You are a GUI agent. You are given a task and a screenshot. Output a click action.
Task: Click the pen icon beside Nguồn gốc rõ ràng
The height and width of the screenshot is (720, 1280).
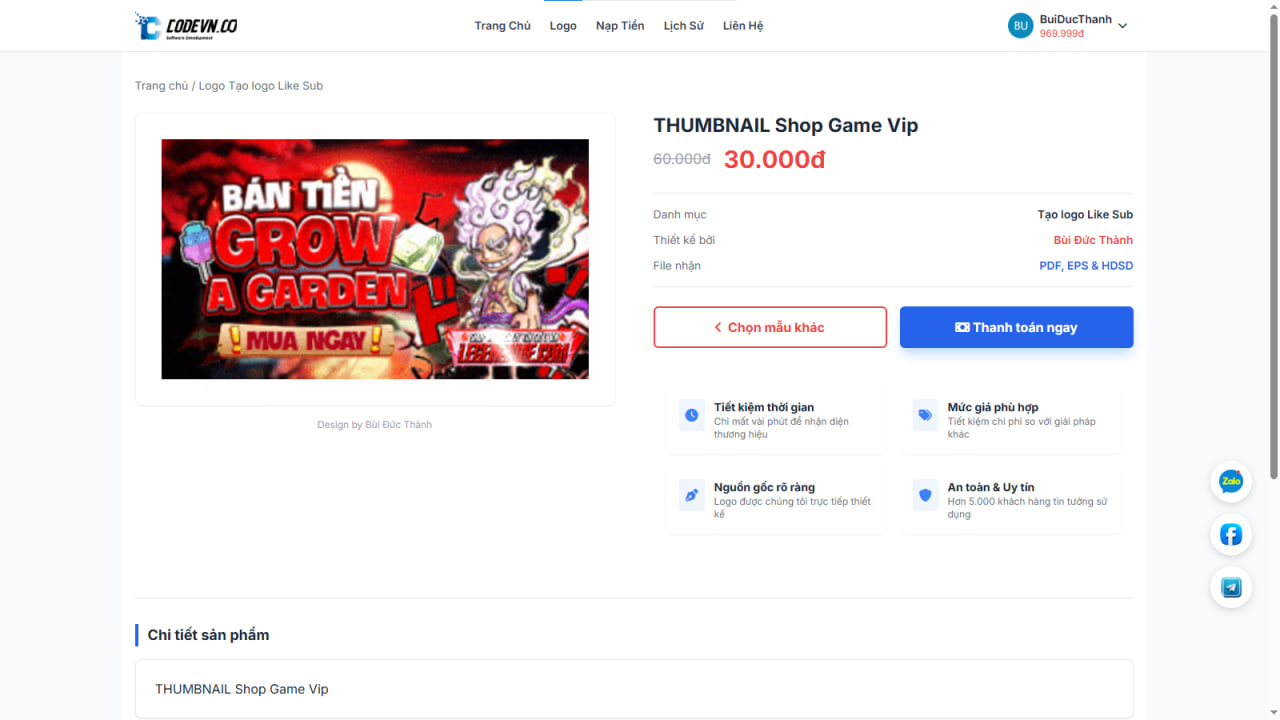tap(691, 495)
